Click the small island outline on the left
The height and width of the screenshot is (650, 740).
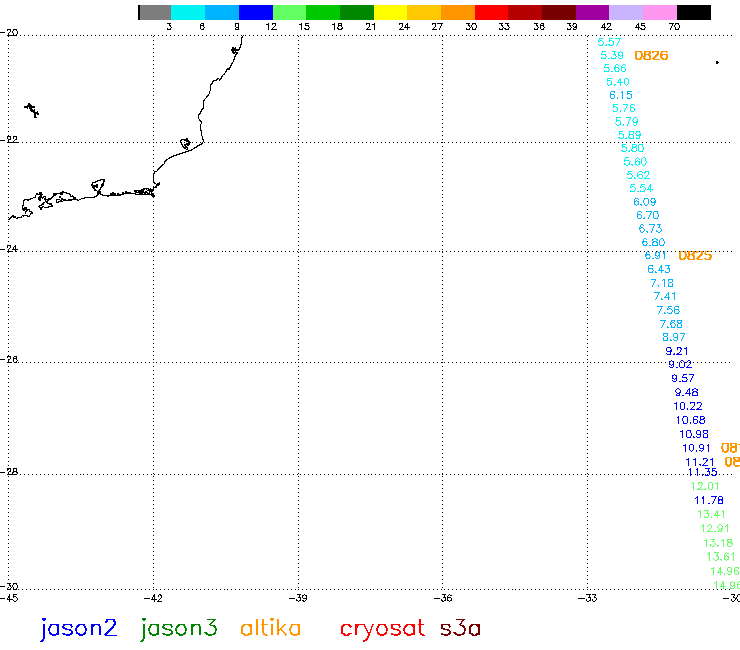click(x=32, y=110)
